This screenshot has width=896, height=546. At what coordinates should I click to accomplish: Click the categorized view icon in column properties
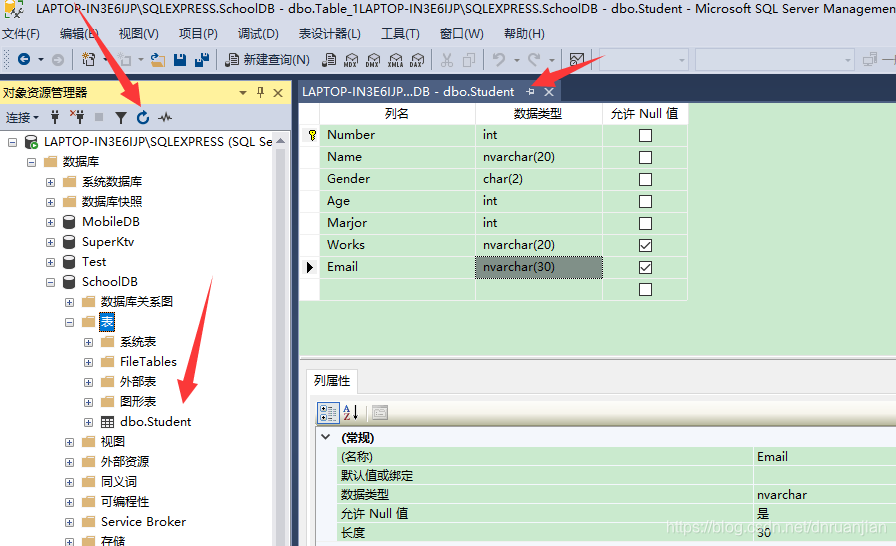click(329, 412)
